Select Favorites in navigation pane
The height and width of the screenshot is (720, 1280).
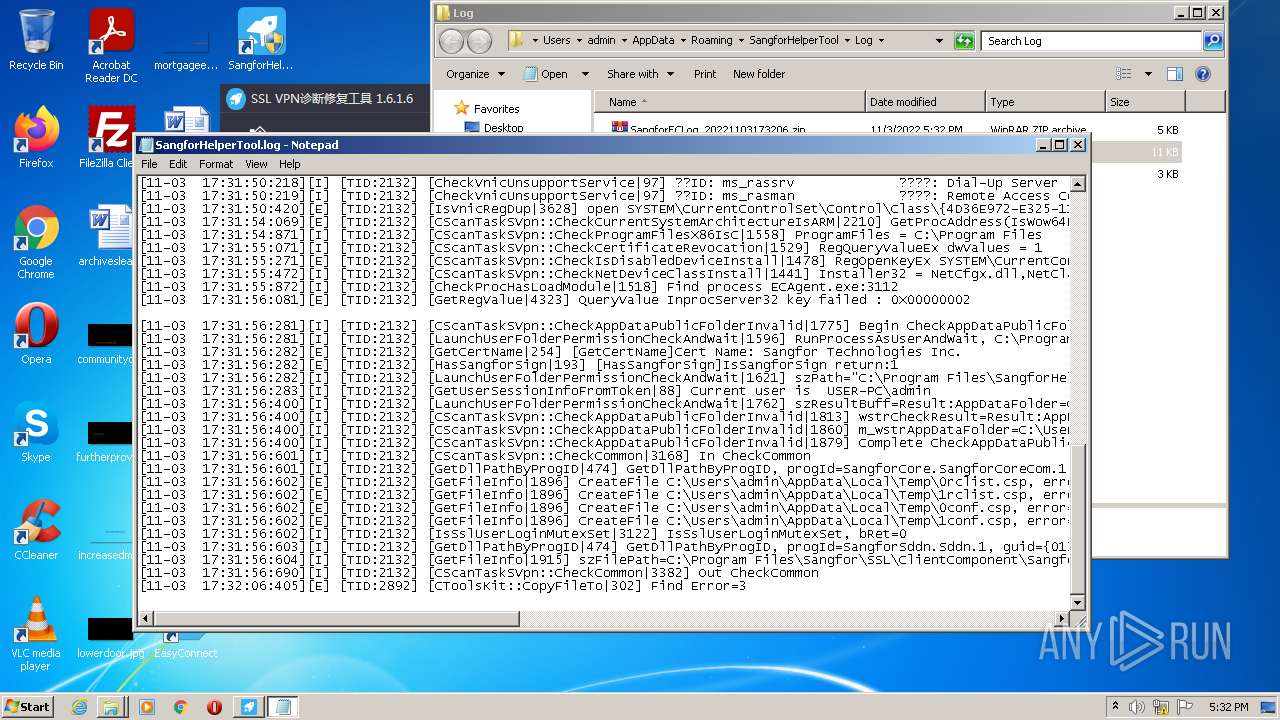click(x=496, y=109)
